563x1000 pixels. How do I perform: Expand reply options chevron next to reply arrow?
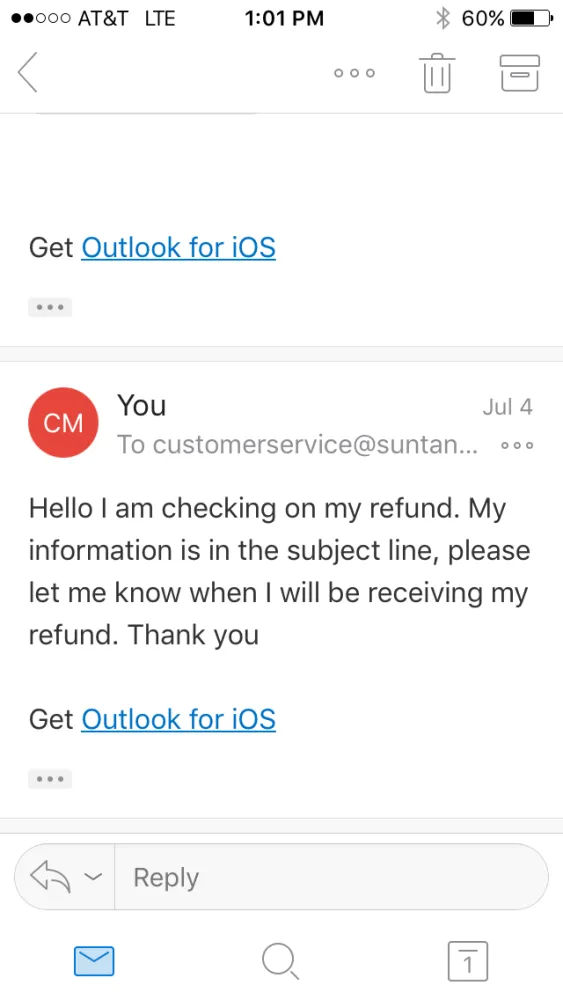[x=93, y=877]
